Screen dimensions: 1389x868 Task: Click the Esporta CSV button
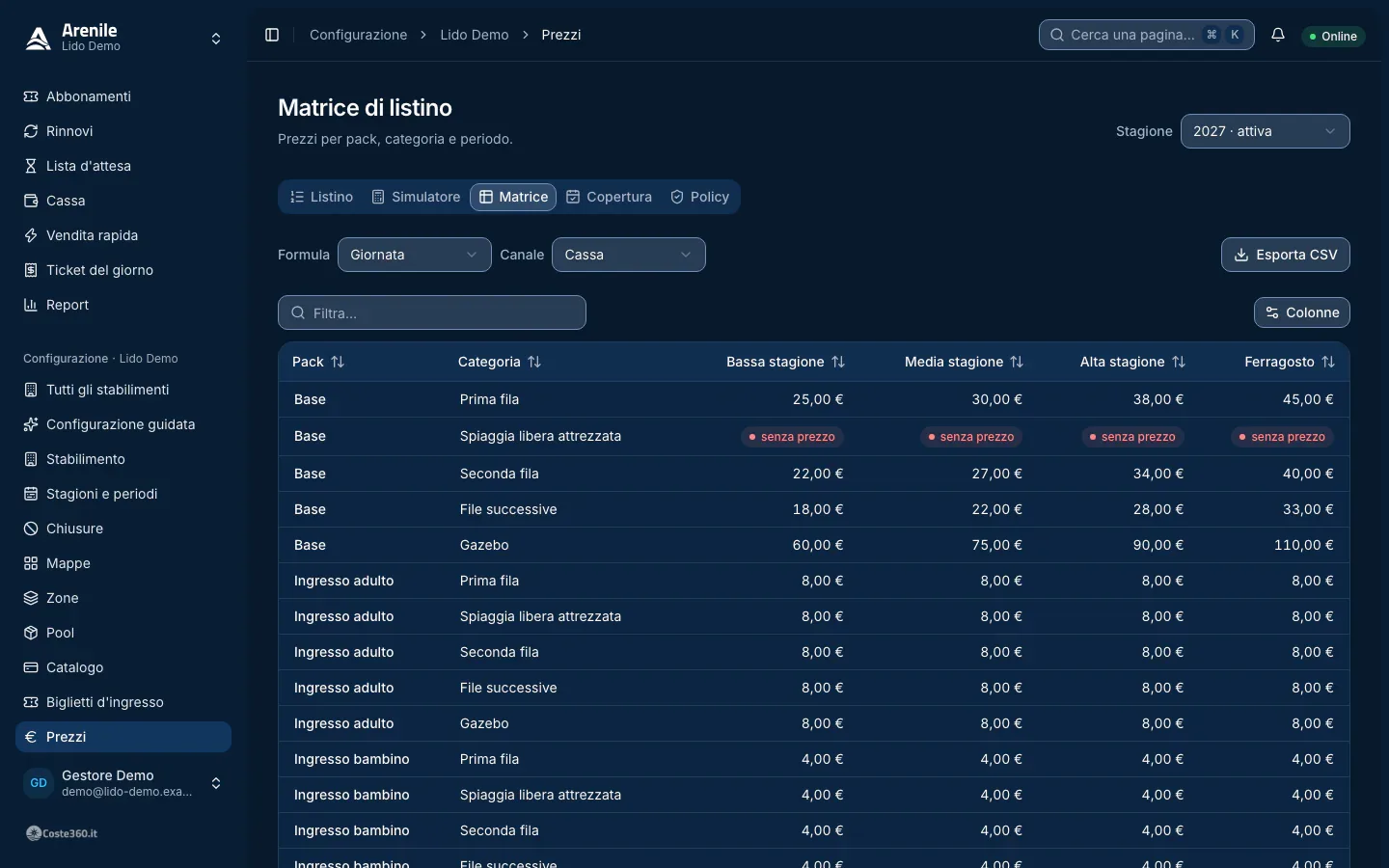click(x=1286, y=255)
